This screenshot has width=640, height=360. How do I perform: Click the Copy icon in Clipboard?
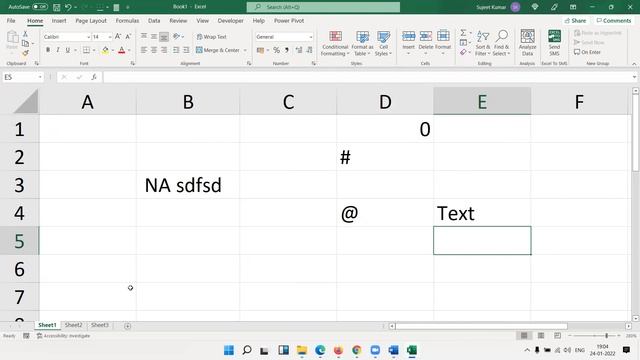pyautogui.click(x=25, y=43)
